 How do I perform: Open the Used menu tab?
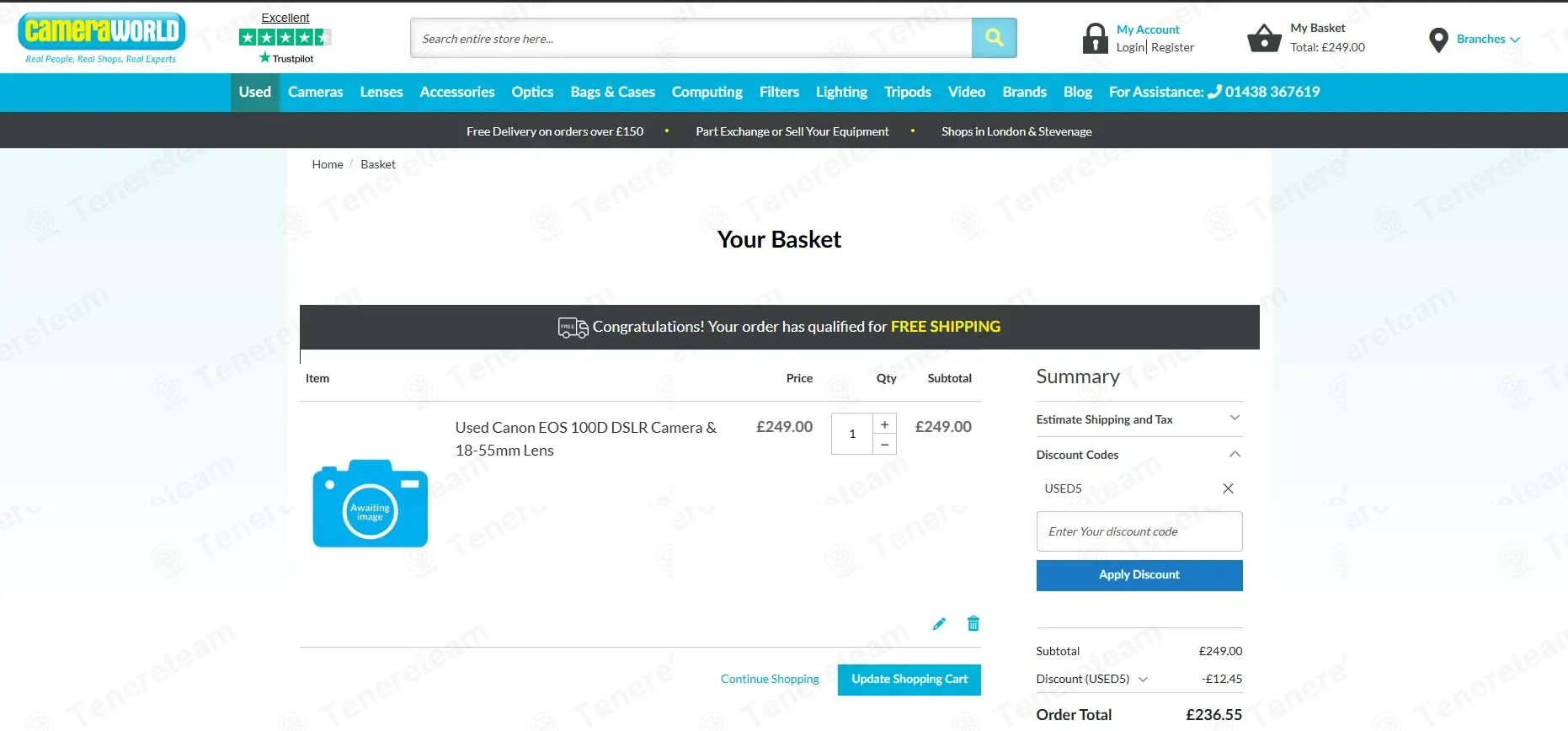[254, 93]
